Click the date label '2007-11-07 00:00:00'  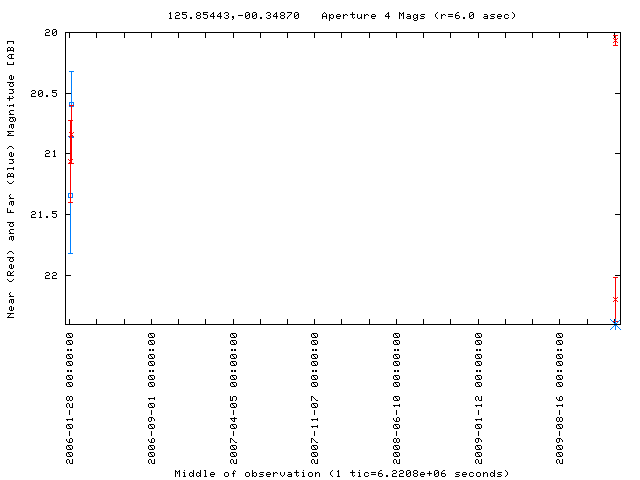pos(314,398)
